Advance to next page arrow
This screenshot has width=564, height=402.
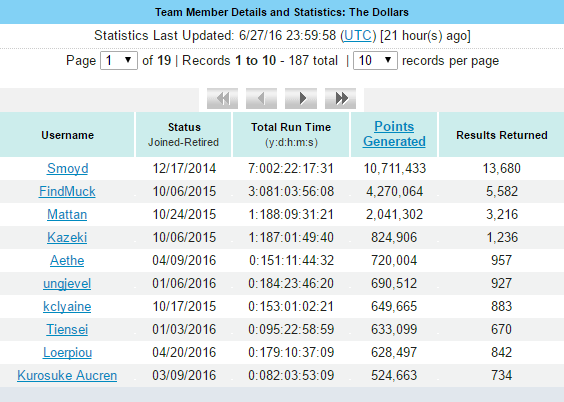point(301,98)
